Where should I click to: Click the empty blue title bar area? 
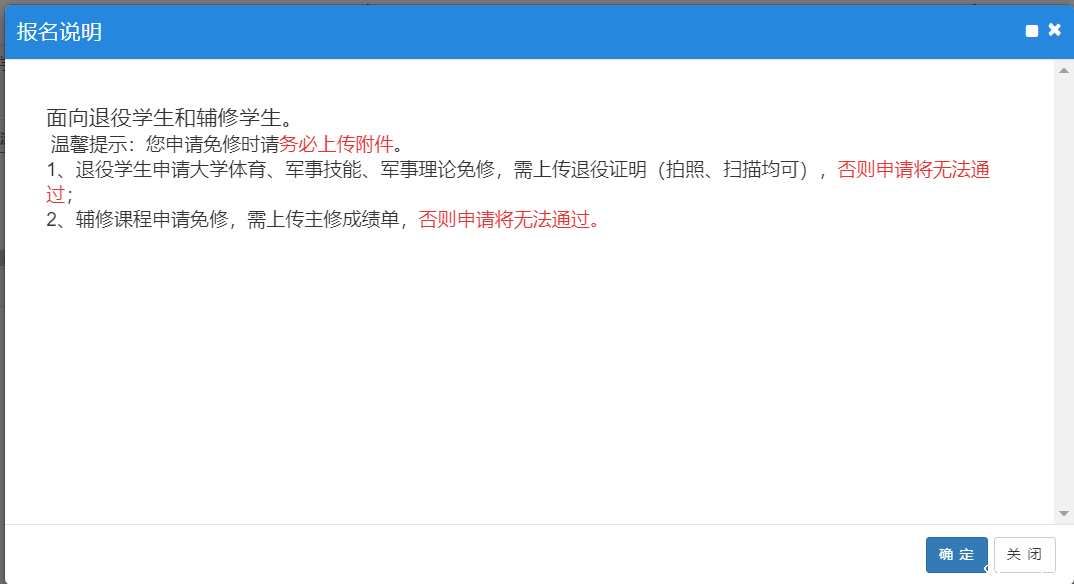pyautogui.click(x=550, y=32)
